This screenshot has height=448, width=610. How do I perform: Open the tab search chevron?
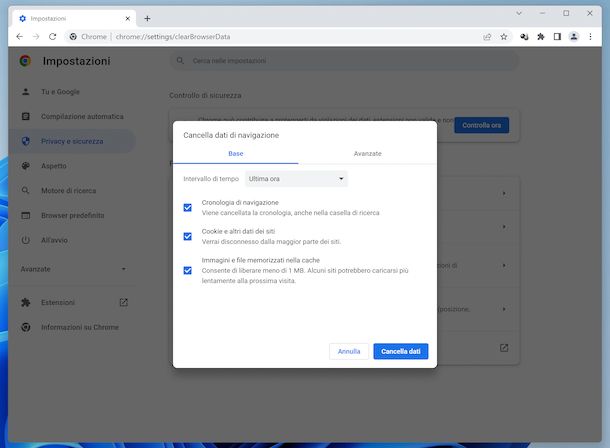[x=519, y=13]
